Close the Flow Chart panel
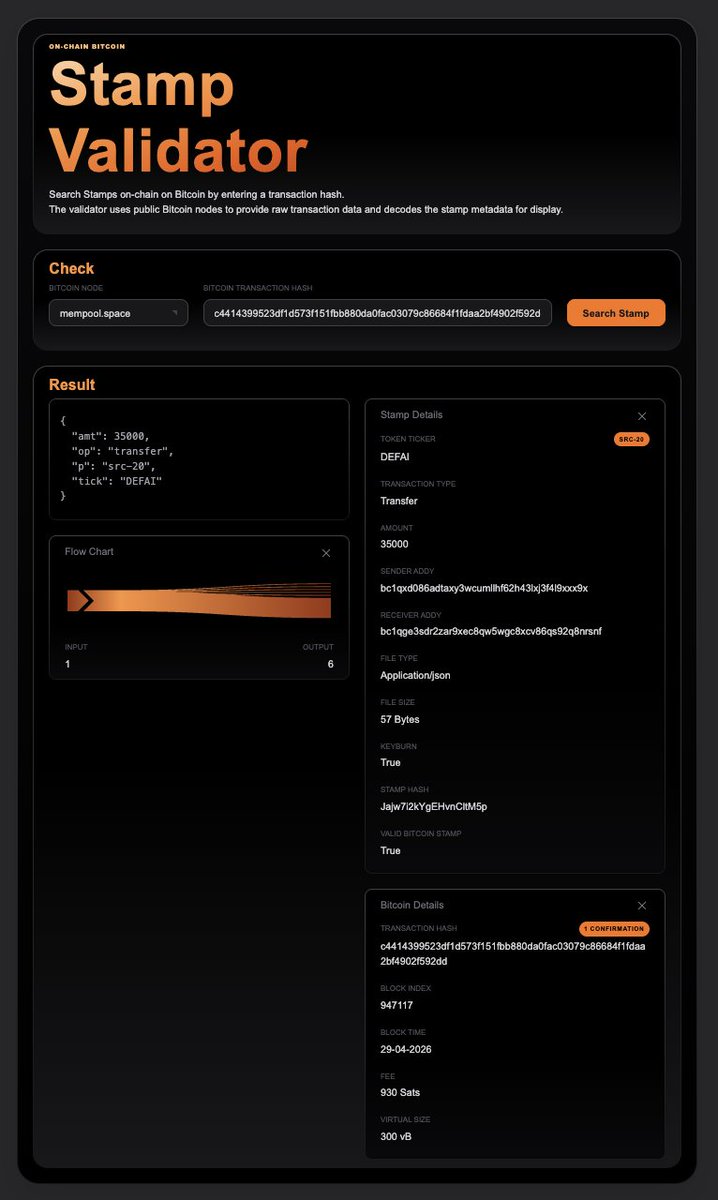Screen dimensions: 718x1200 (x=326, y=552)
